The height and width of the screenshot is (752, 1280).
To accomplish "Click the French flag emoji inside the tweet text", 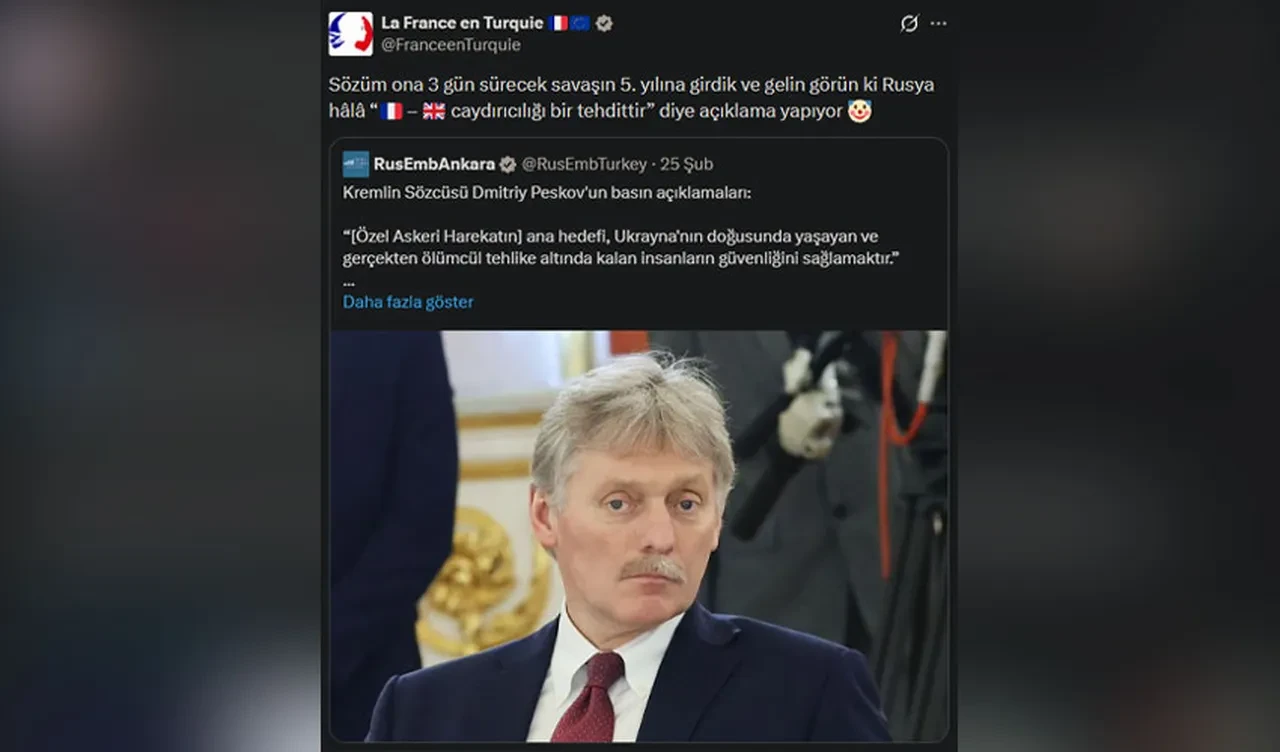I will click(x=392, y=111).
